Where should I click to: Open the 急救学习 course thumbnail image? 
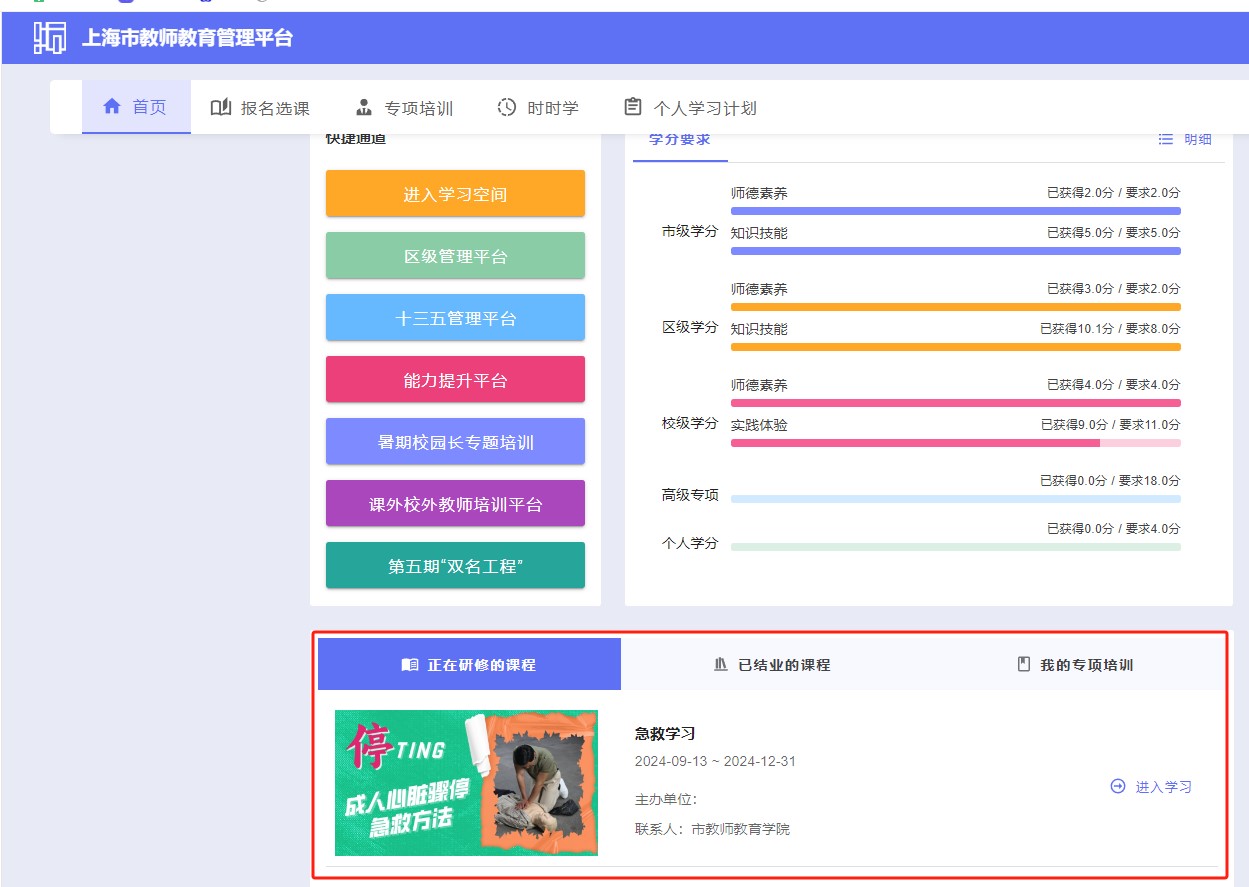coord(466,783)
